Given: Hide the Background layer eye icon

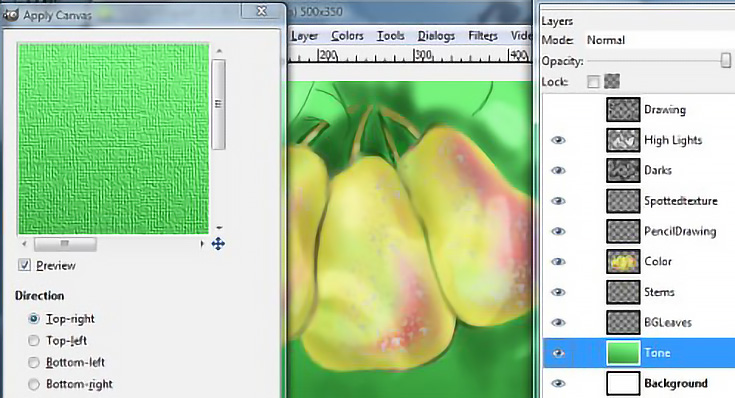Looking at the screenshot, I should click(558, 383).
